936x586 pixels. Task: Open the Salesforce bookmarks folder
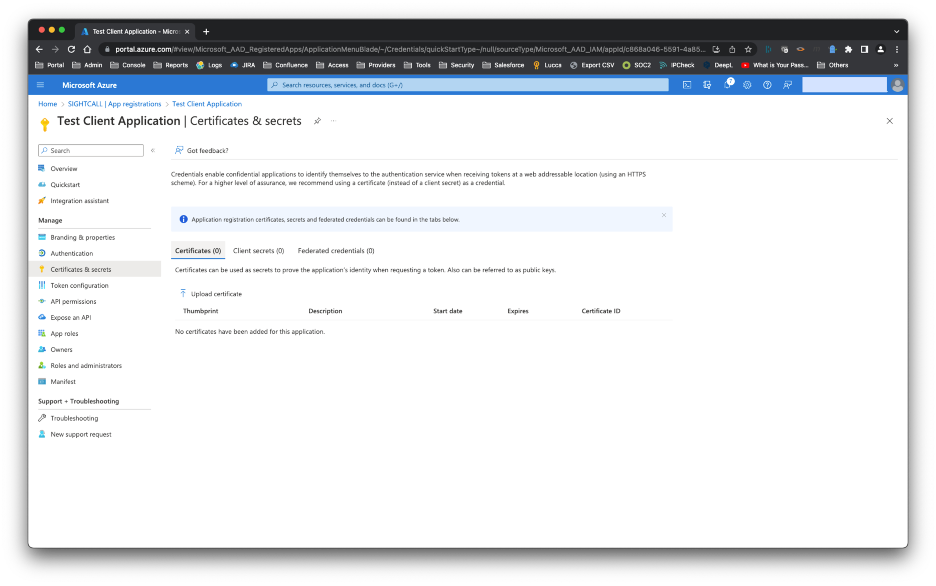point(503,65)
